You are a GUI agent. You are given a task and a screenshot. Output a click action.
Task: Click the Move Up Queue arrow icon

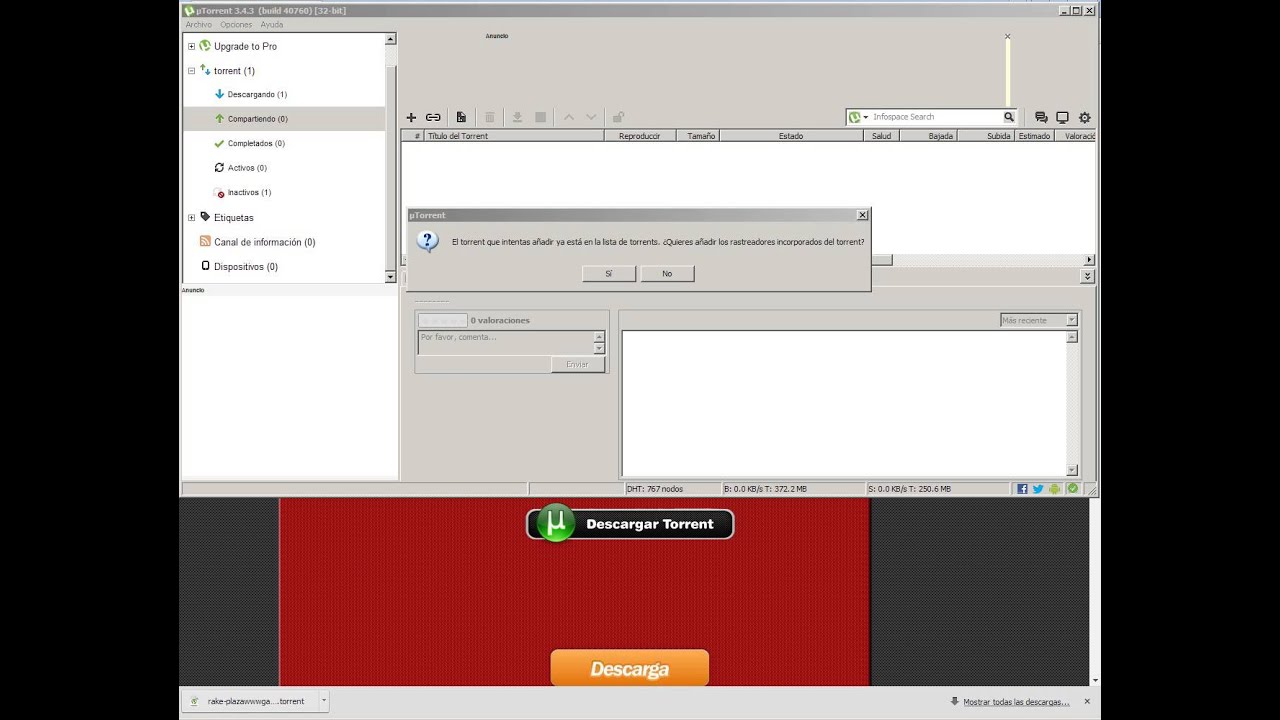tap(568, 117)
